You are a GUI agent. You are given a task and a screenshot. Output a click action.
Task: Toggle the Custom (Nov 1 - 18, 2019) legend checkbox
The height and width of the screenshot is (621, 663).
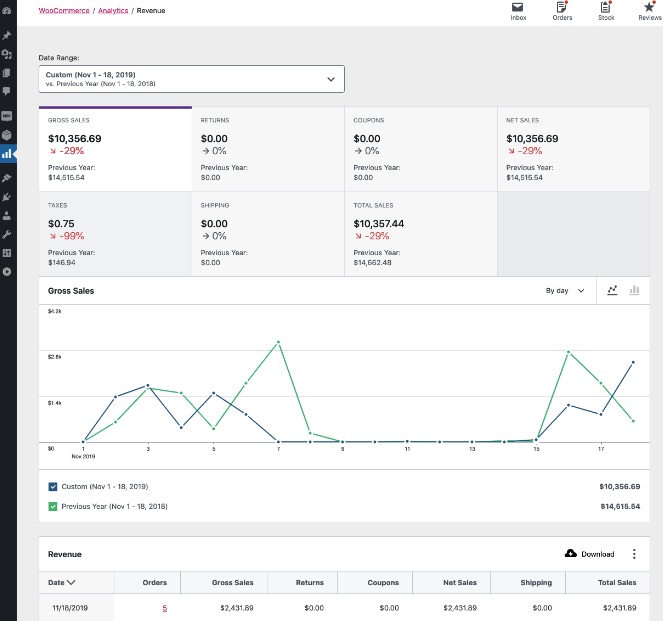pyautogui.click(x=53, y=487)
